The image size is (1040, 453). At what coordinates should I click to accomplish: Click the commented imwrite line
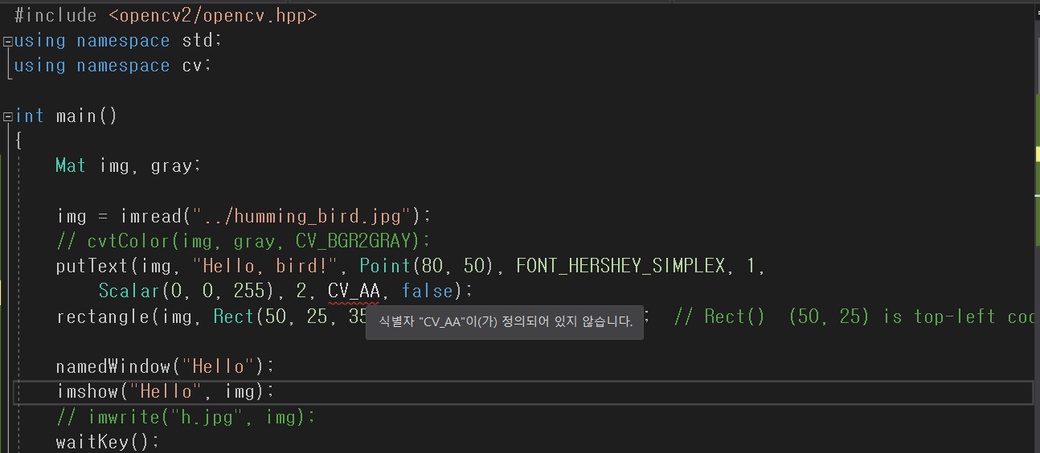[185, 416]
